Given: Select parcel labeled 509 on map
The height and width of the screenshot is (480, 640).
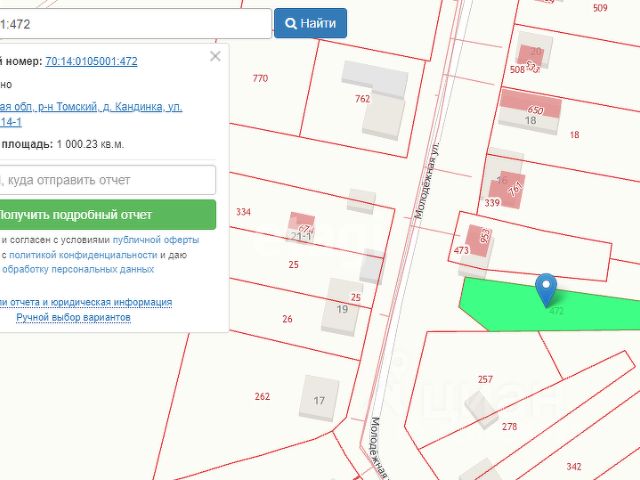Looking at the screenshot, I should tap(600, 8).
